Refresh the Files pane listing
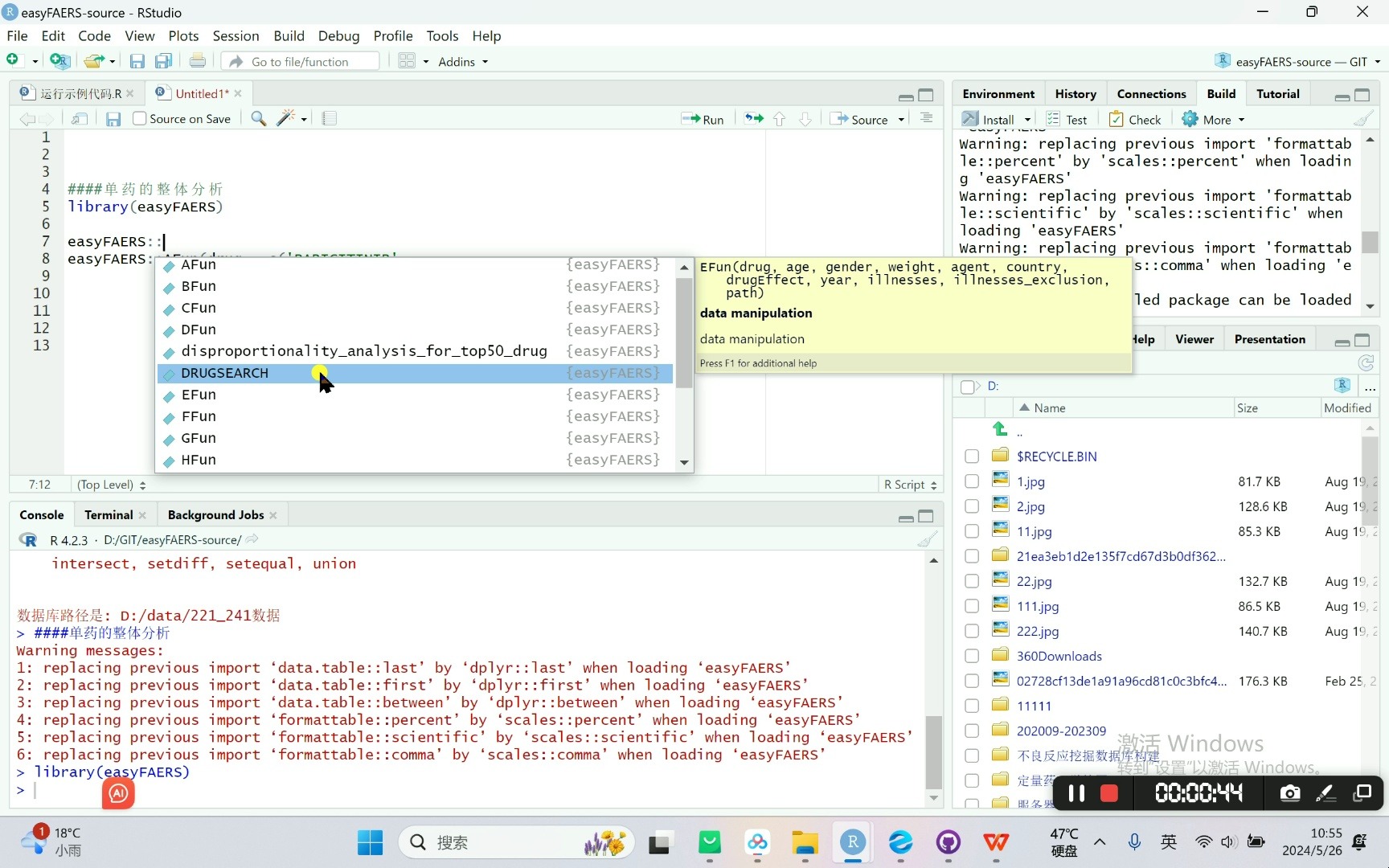Viewport: 1389px width, 868px height. [x=1366, y=362]
